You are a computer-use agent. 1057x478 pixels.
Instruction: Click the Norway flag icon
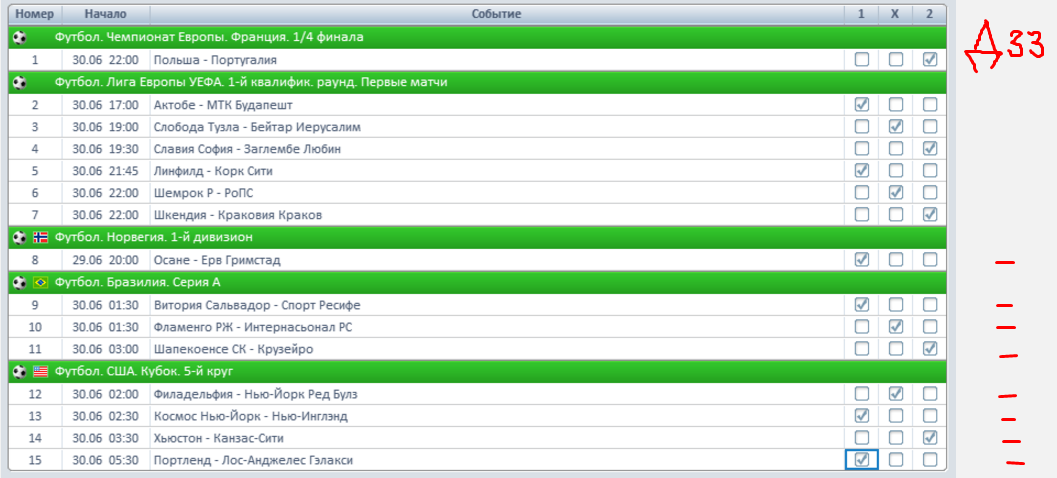(40, 237)
